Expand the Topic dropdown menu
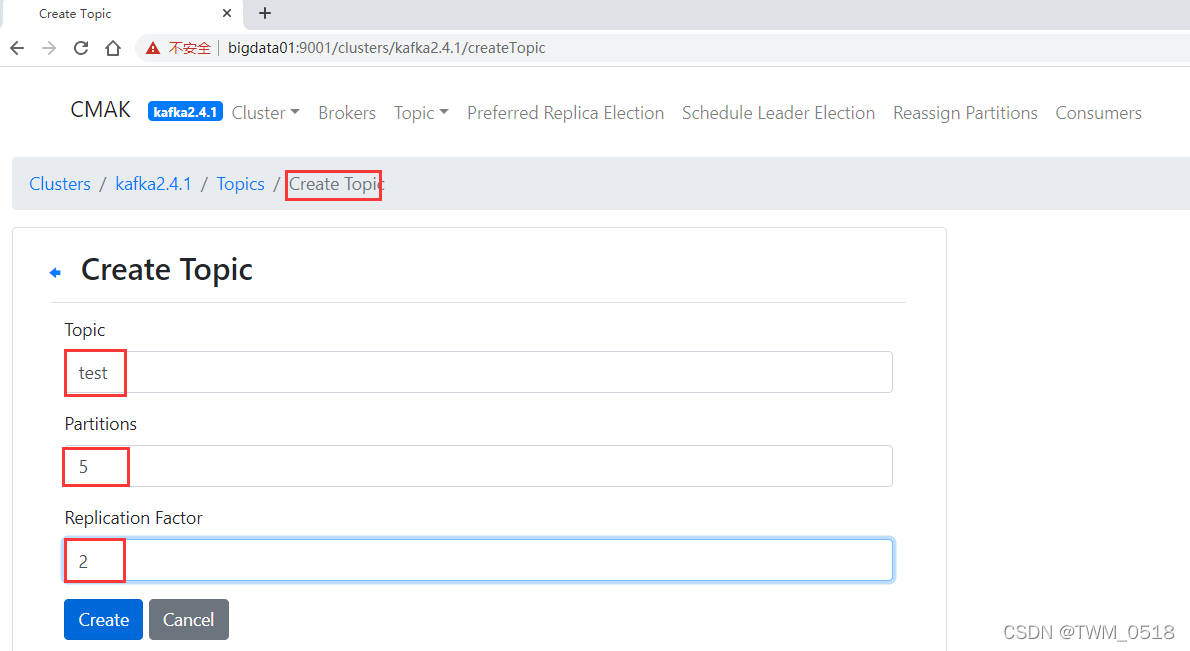This screenshot has width=1190, height=651. 421,112
